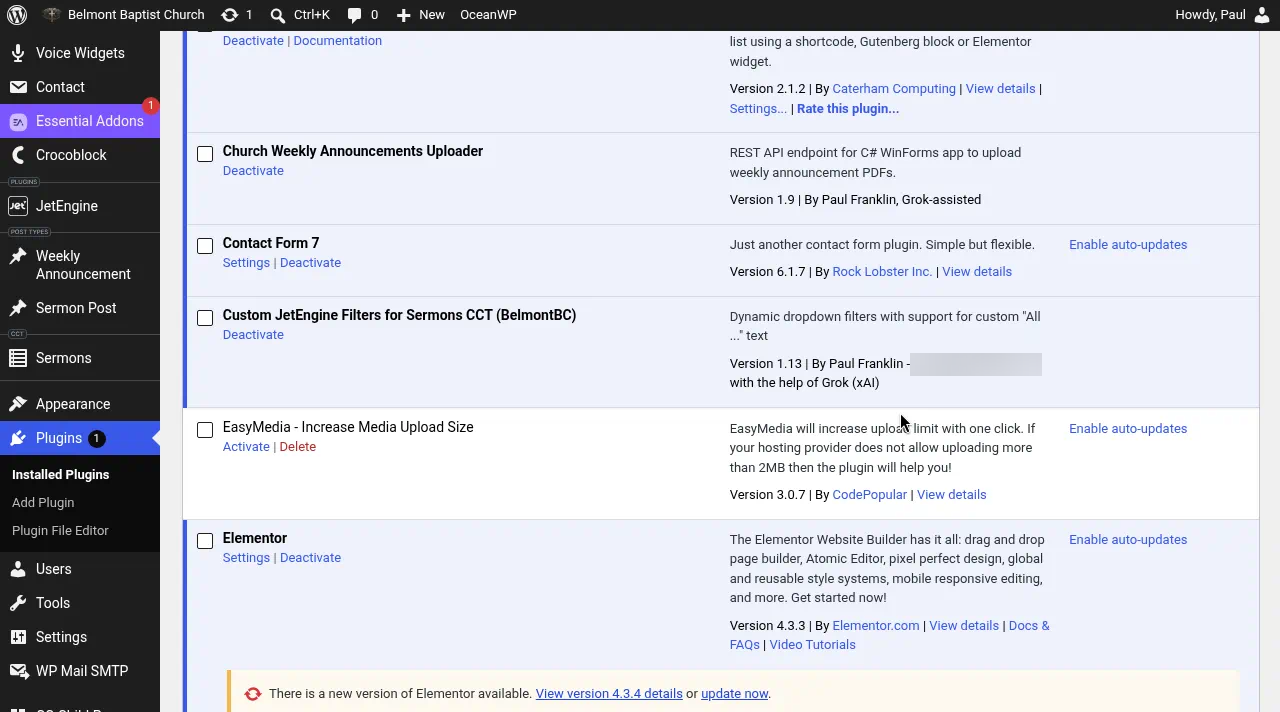Click the Appearance brush icon

pyautogui.click(x=18, y=404)
